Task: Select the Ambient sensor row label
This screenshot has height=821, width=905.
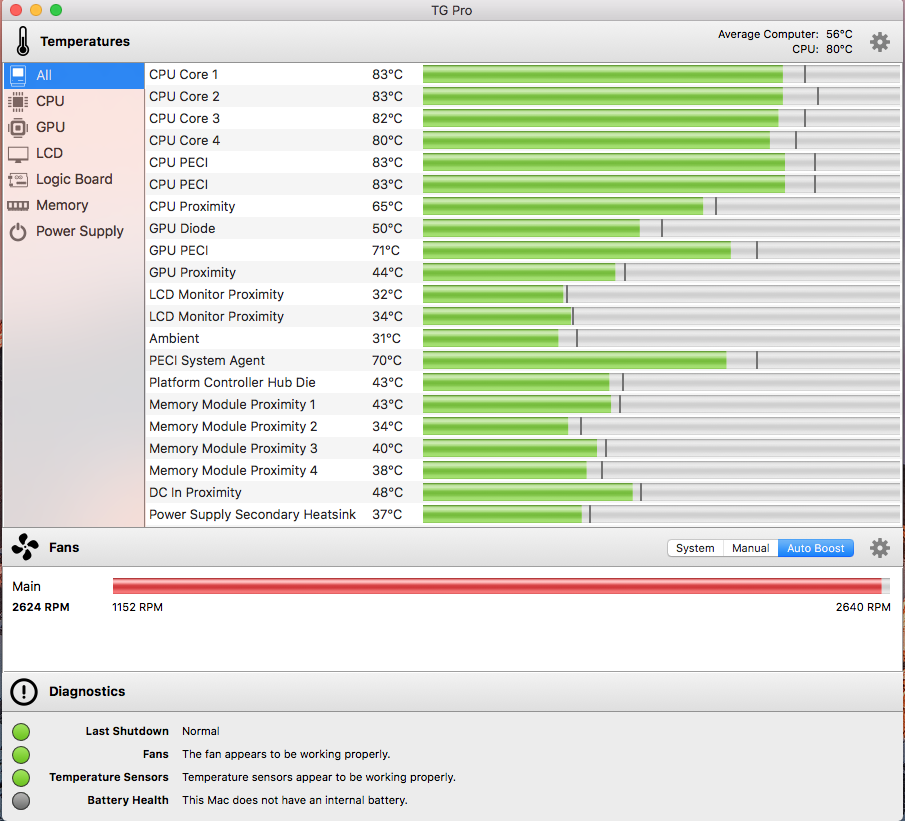Action: pyautogui.click(x=174, y=338)
